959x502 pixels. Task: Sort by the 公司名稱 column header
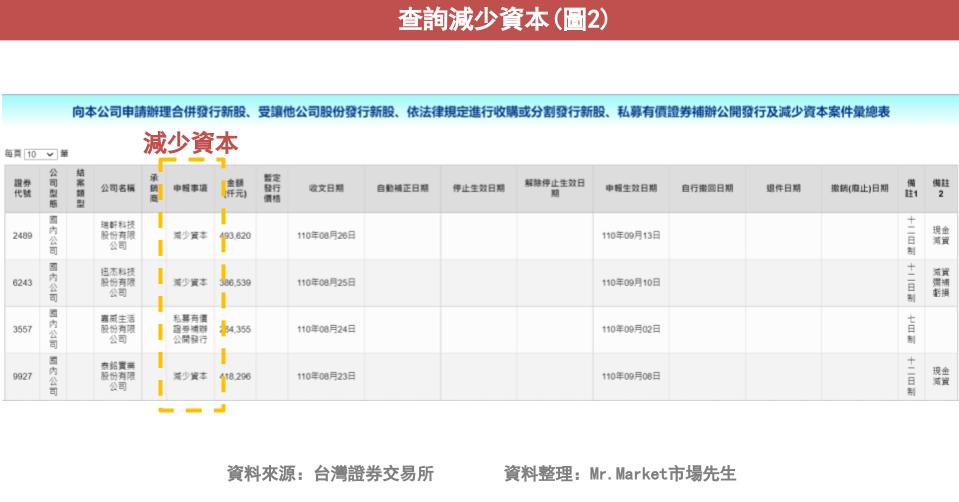pos(118,188)
